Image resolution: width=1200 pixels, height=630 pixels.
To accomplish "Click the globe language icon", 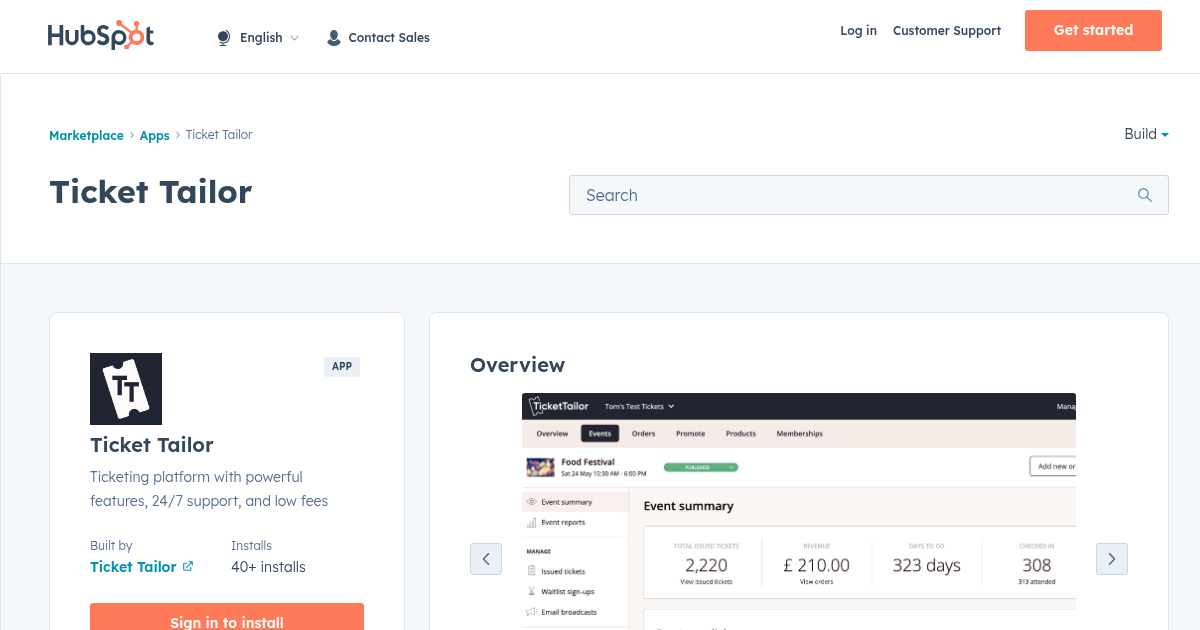I will 223,38.
